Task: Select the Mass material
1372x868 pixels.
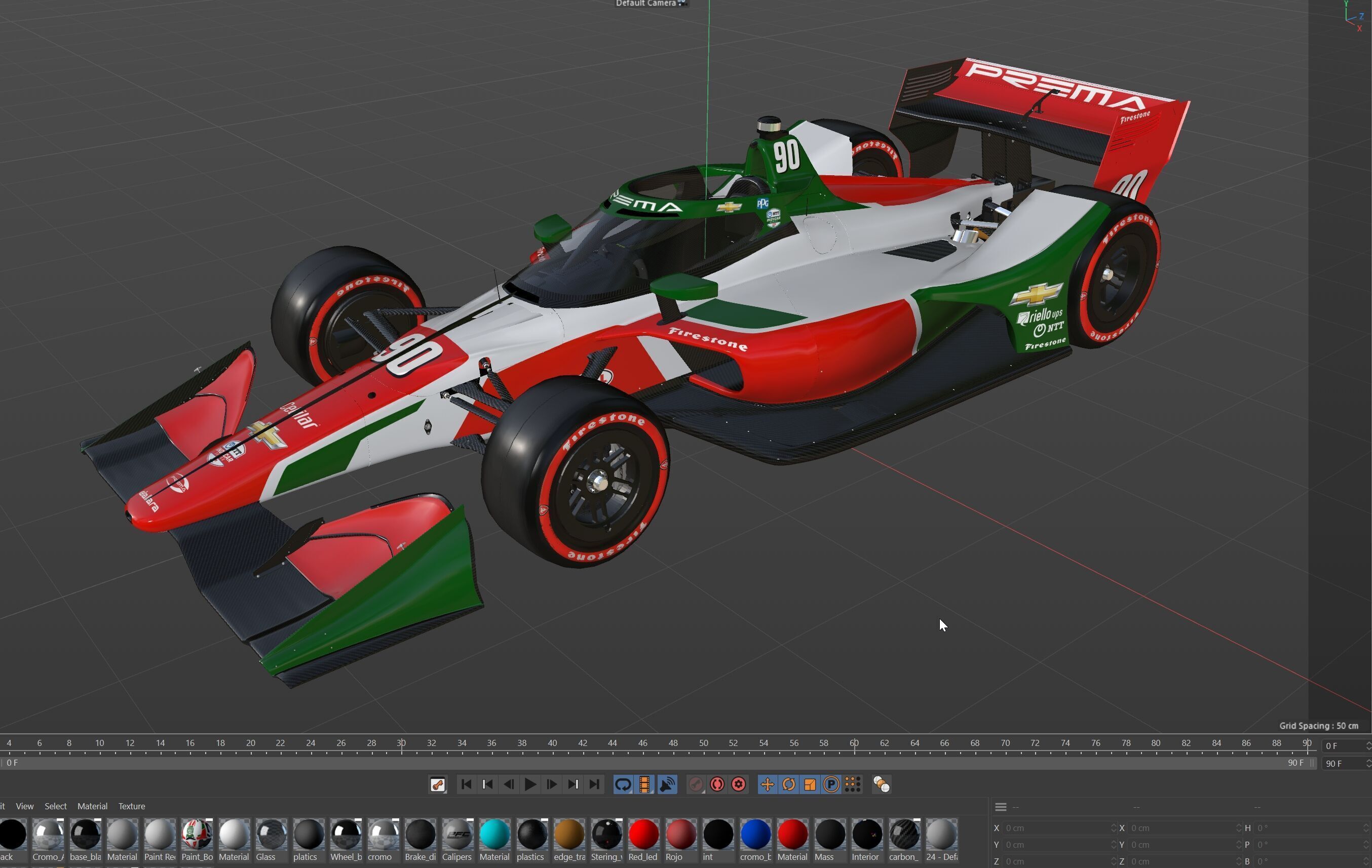Action: [830, 835]
